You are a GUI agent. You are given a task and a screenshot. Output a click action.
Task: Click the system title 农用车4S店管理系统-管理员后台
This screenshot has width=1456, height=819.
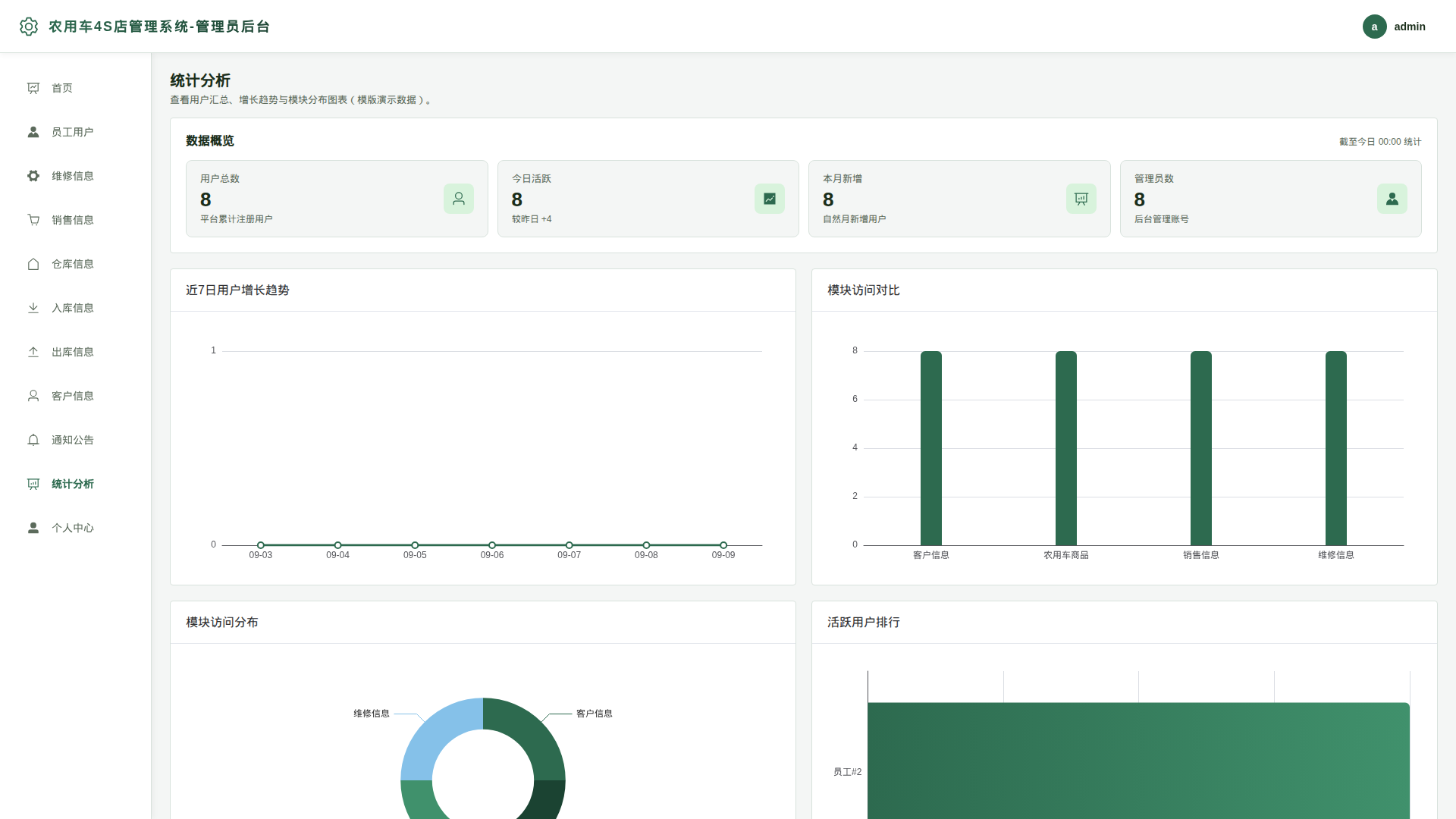click(x=159, y=27)
